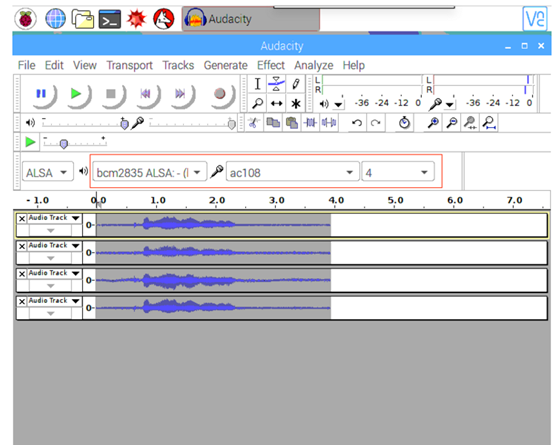Open the Sync-Lock tracks clock icon
Viewport: 558px width, 447px height.
pyautogui.click(x=404, y=123)
